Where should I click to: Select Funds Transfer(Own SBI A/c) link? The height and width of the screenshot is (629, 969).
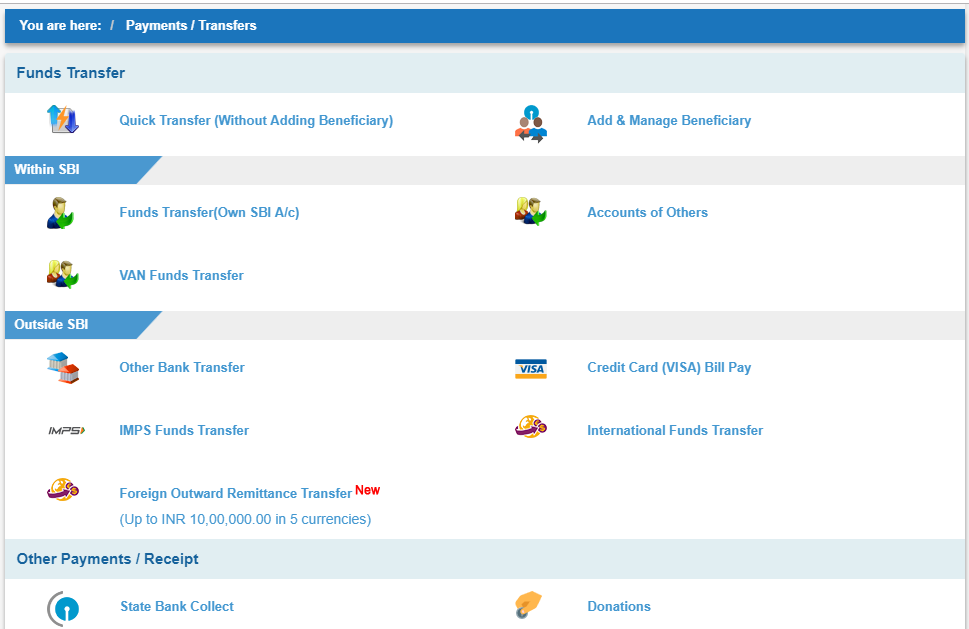[x=209, y=213]
